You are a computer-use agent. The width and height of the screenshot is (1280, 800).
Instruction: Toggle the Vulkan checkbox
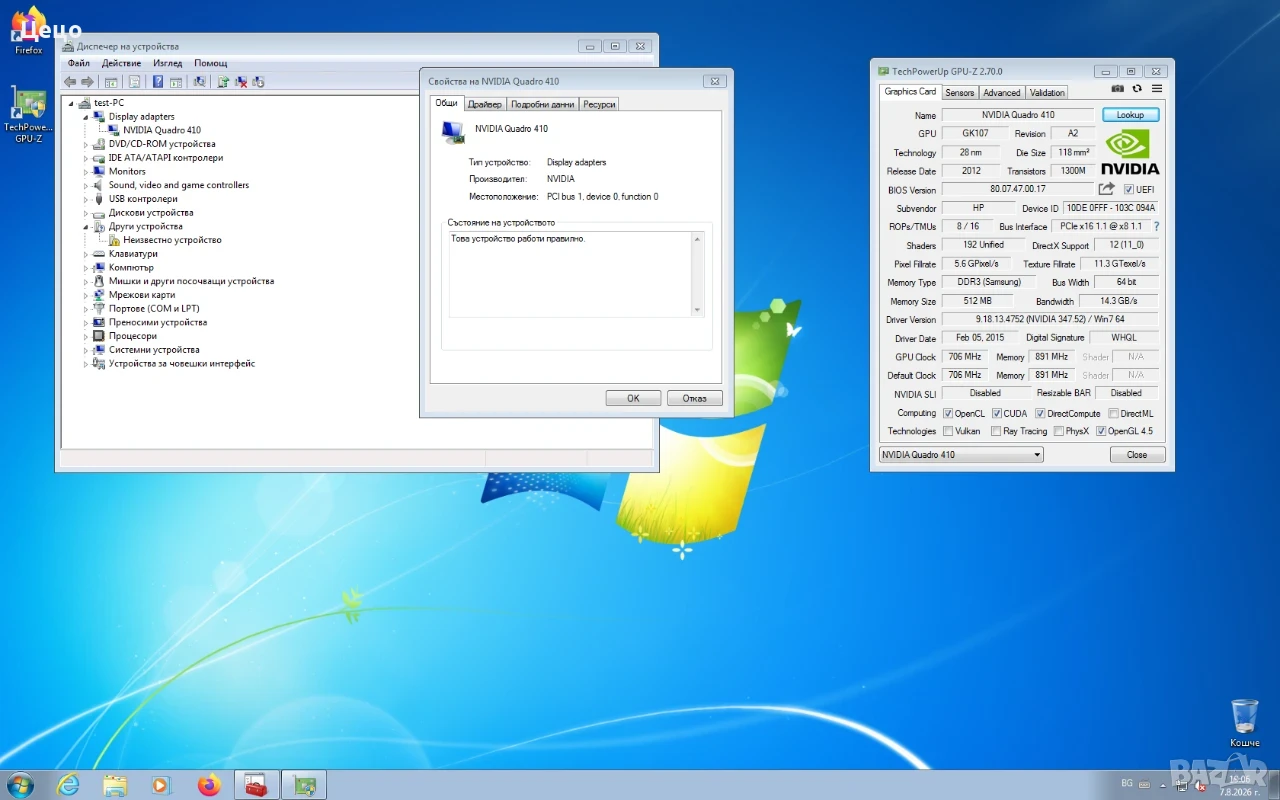(948, 432)
